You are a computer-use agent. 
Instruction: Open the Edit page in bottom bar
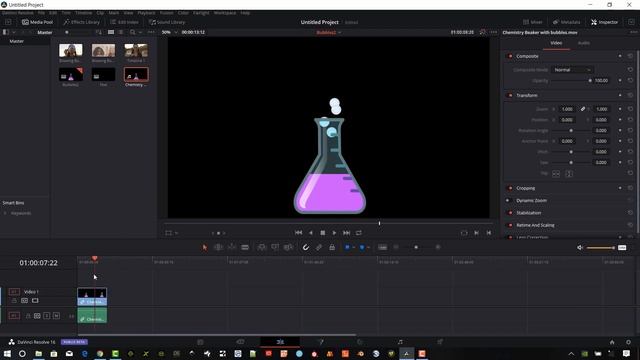pos(280,342)
